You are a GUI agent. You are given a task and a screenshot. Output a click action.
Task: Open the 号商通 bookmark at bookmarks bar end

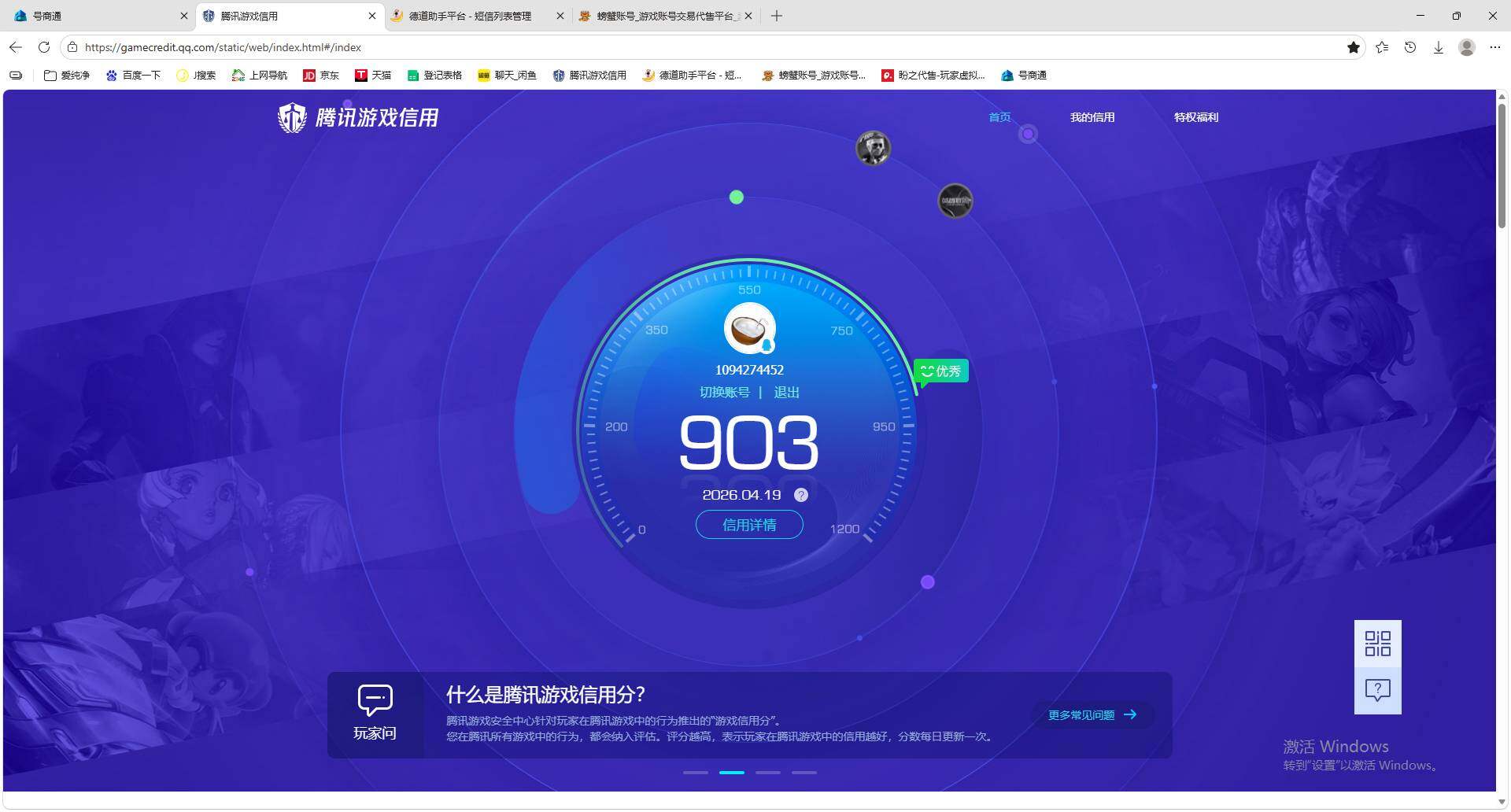click(1024, 75)
